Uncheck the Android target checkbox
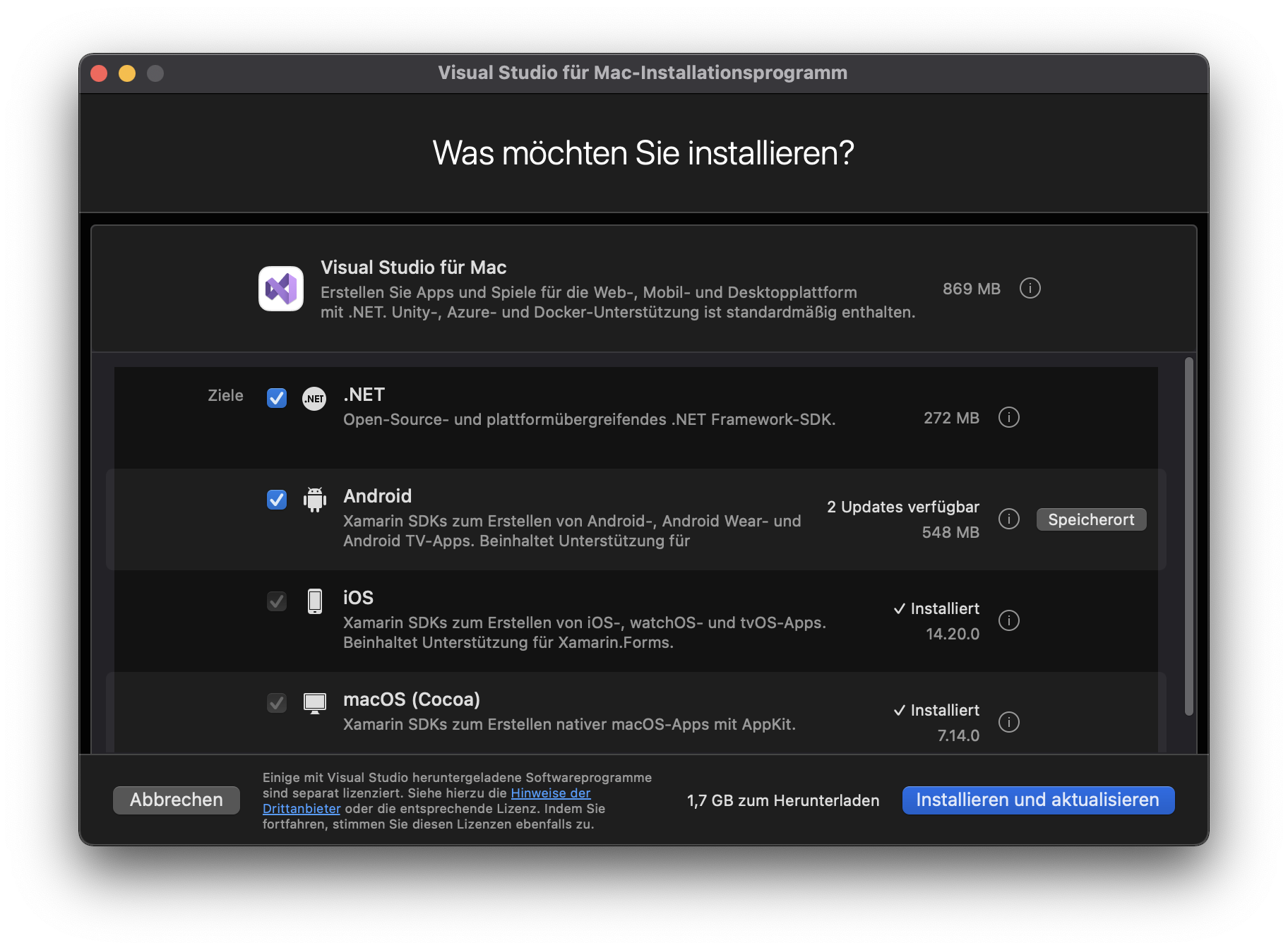The height and width of the screenshot is (950, 1288). (x=277, y=500)
